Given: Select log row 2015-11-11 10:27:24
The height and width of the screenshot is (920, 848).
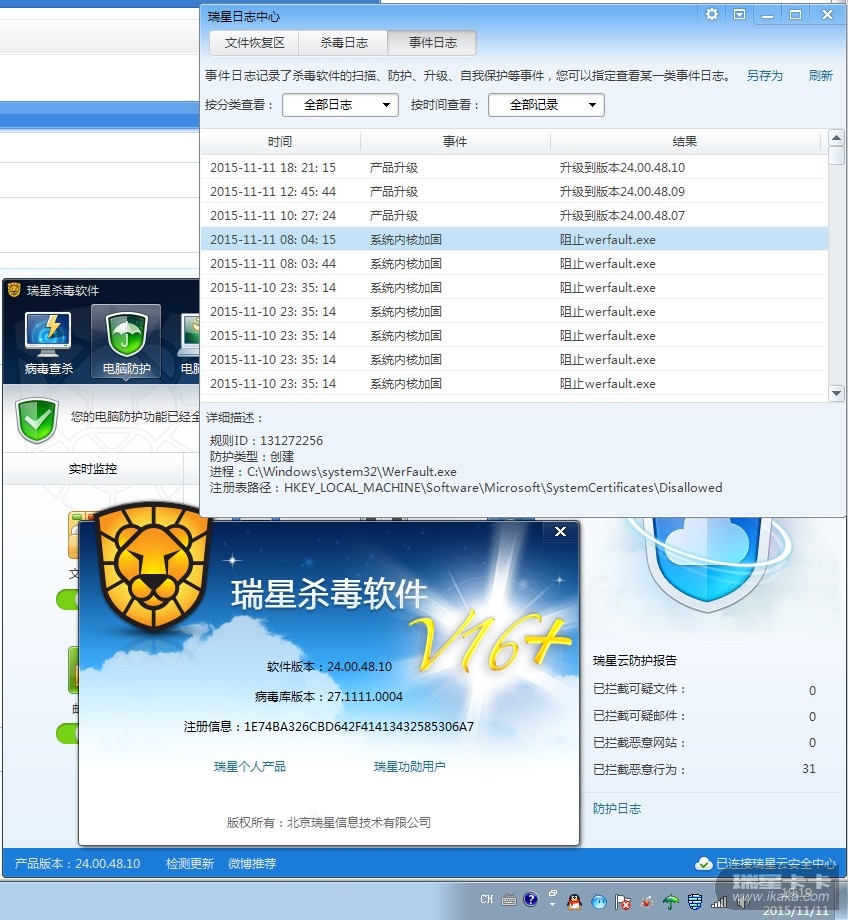Looking at the screenshot, I should pyautogui.click(x=514, y=215).
